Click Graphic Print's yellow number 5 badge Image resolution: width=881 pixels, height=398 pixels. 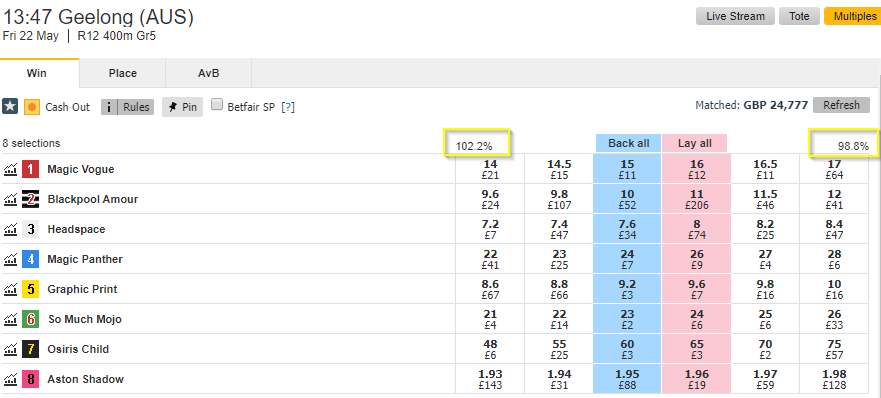(30, 289)
